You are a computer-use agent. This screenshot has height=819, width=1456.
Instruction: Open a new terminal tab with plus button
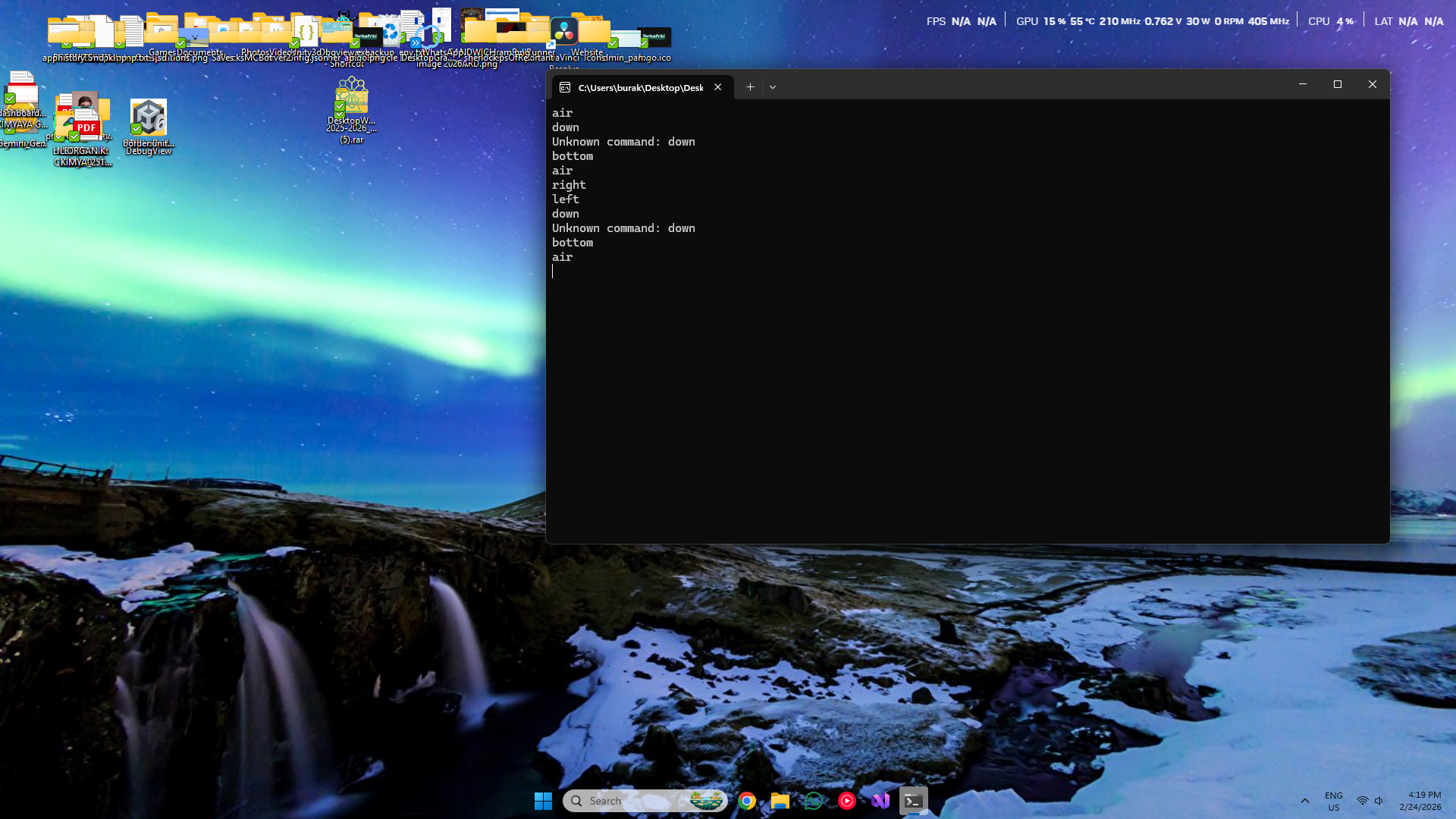point(750,87)
